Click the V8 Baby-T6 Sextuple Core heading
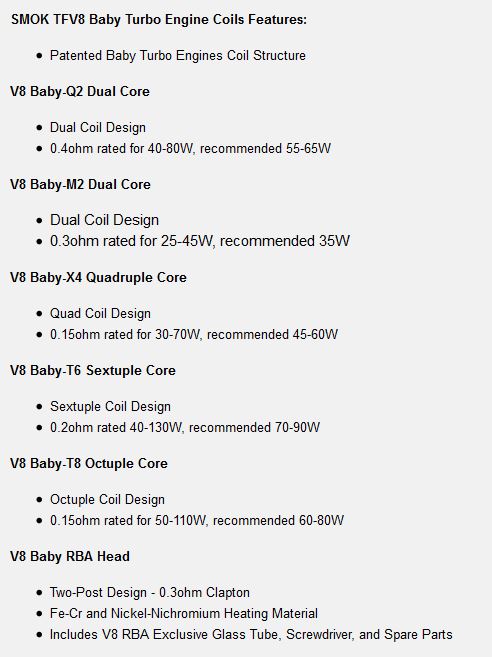Screen dimensions: 492x657 click(93, 371)
